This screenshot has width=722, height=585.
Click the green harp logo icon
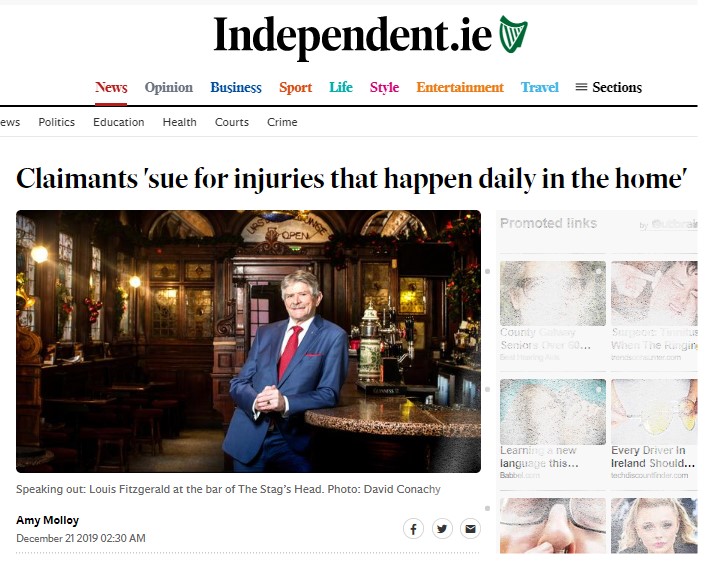click(513, 34)
